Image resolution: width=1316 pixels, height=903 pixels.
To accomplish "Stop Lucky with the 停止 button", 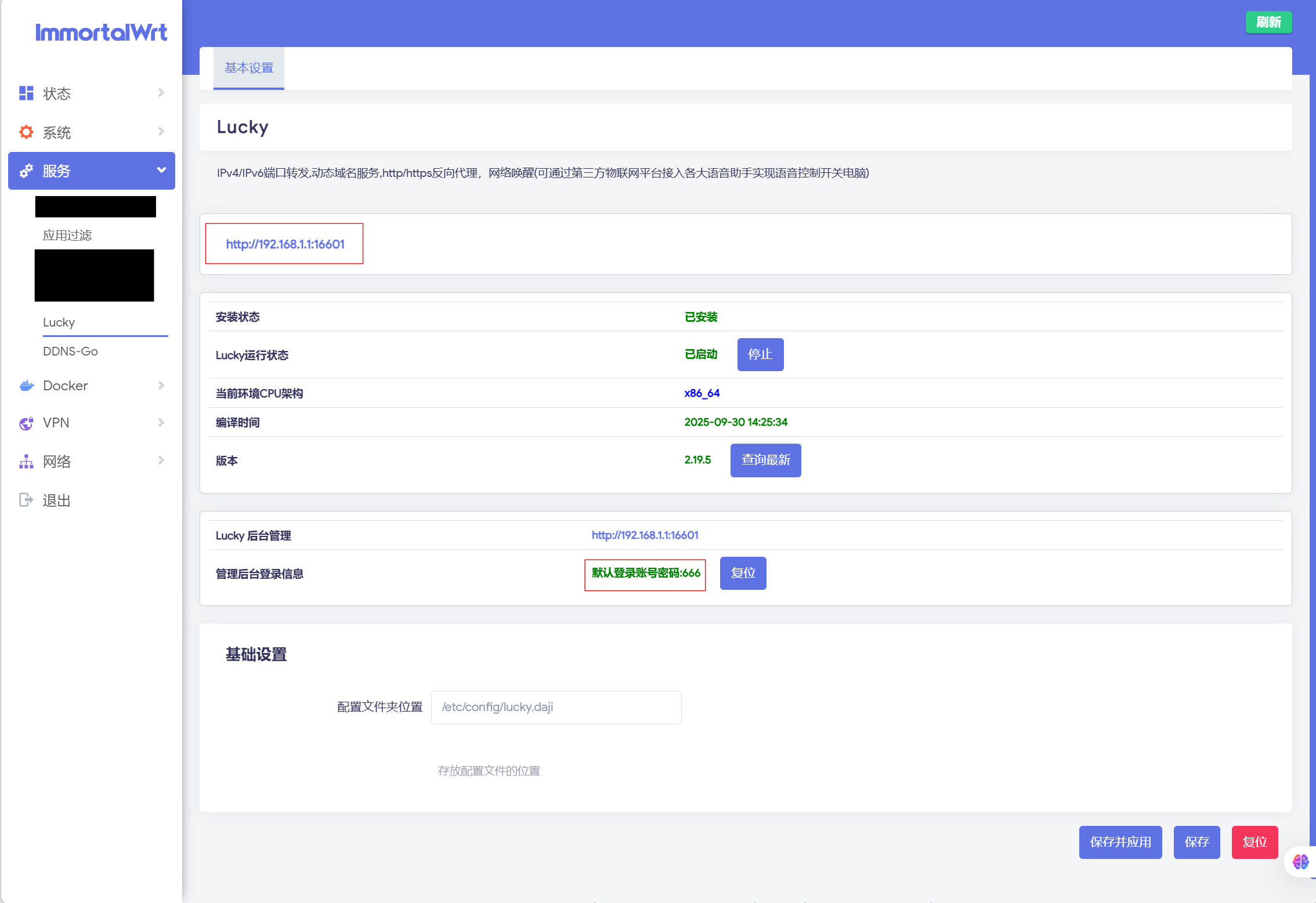I will pyautogui.click(x=760, y=354).
